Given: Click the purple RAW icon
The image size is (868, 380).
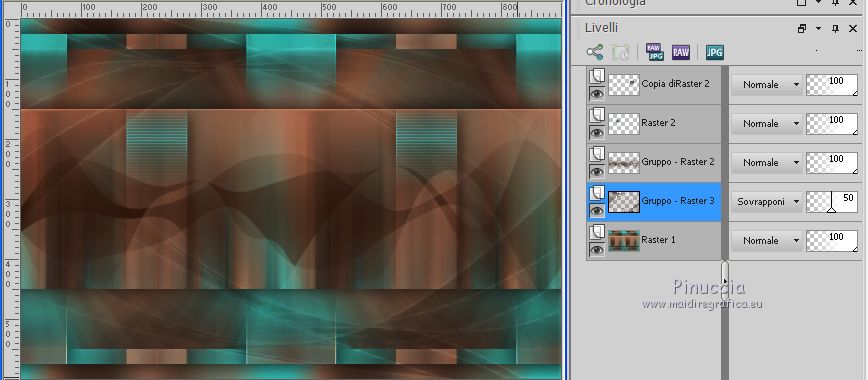Looking at the screenshot, I should [x=681, y=53].
